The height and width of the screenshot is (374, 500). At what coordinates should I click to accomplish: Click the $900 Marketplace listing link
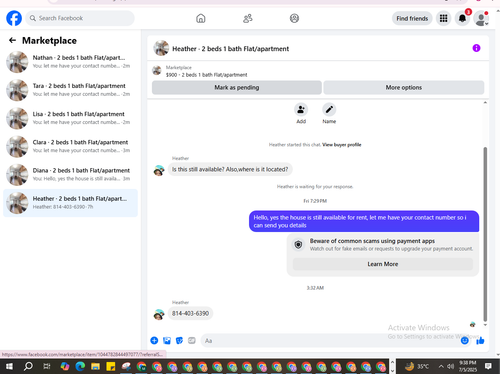(x=207, y=75)
